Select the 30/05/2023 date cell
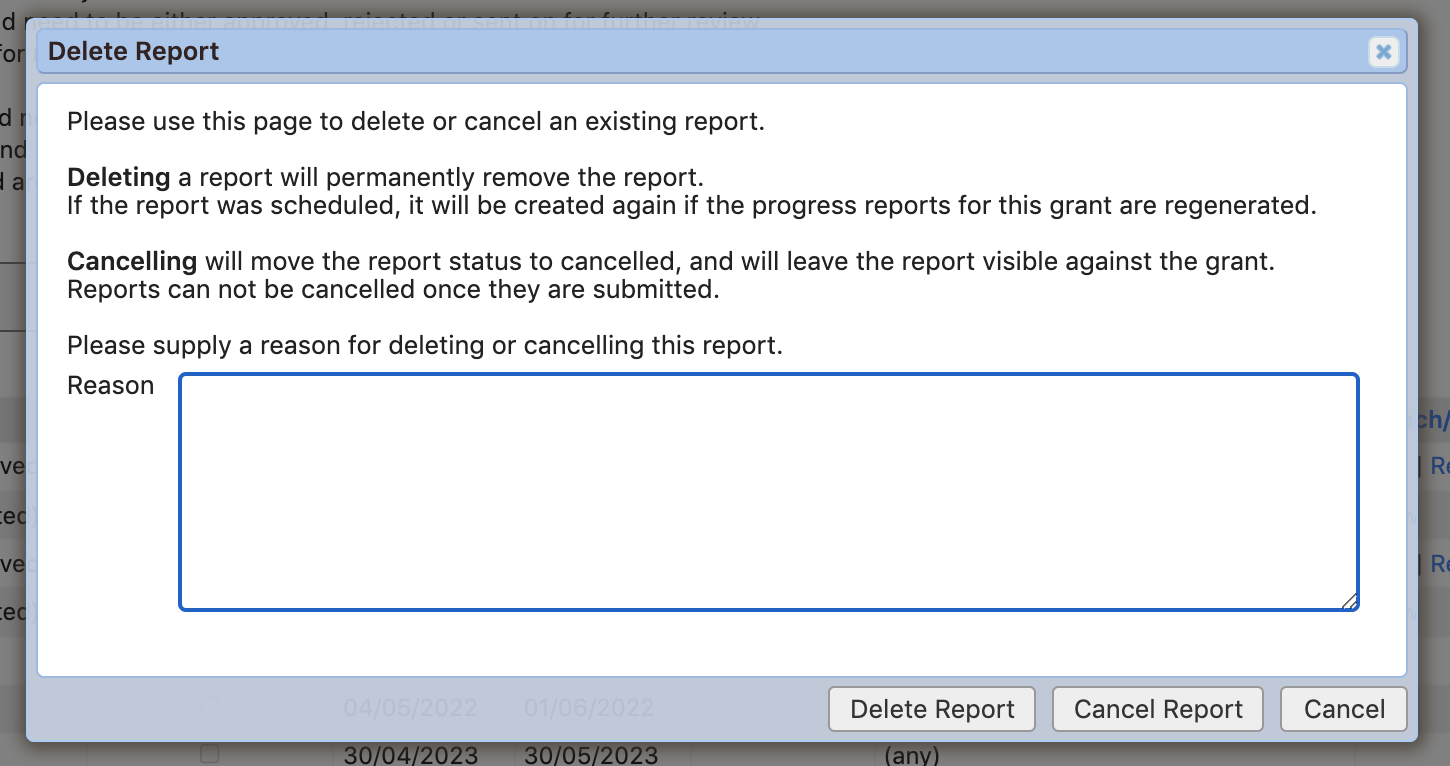This screenshot has width=1450, height=766. pyautogui.click(x=590, y=755)
